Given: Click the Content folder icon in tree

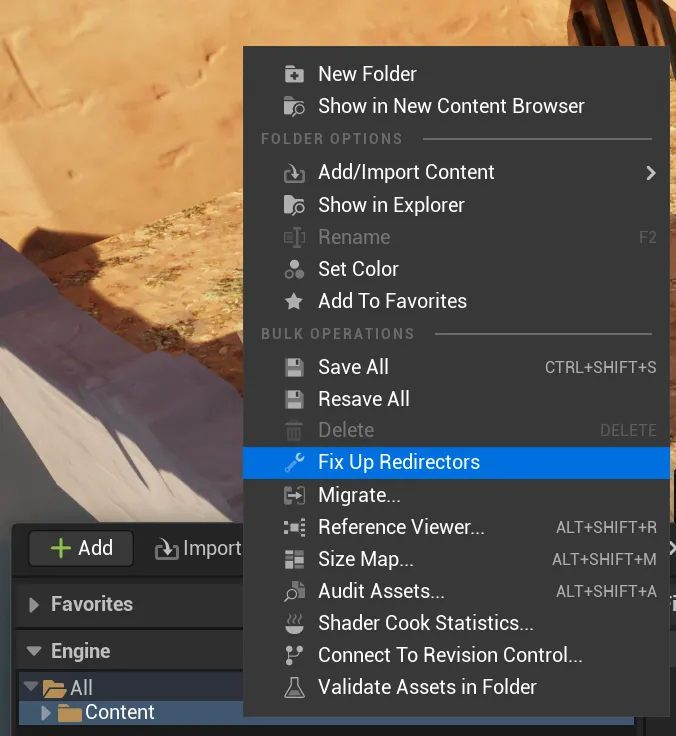Looking at the screenshot, I should click(69, 713).
